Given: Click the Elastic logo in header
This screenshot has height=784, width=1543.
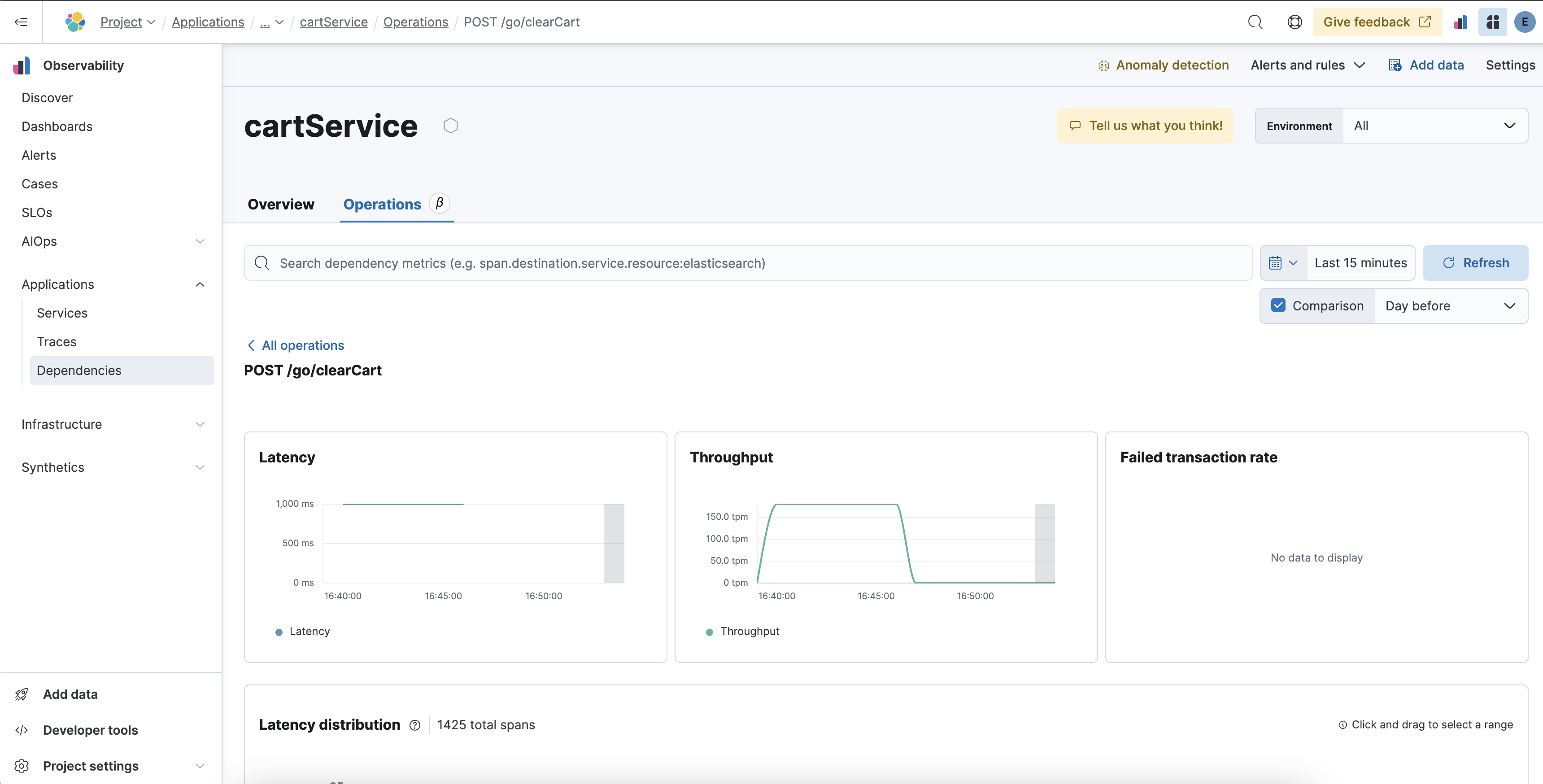Looking at the screenshot, I should 75,22.
